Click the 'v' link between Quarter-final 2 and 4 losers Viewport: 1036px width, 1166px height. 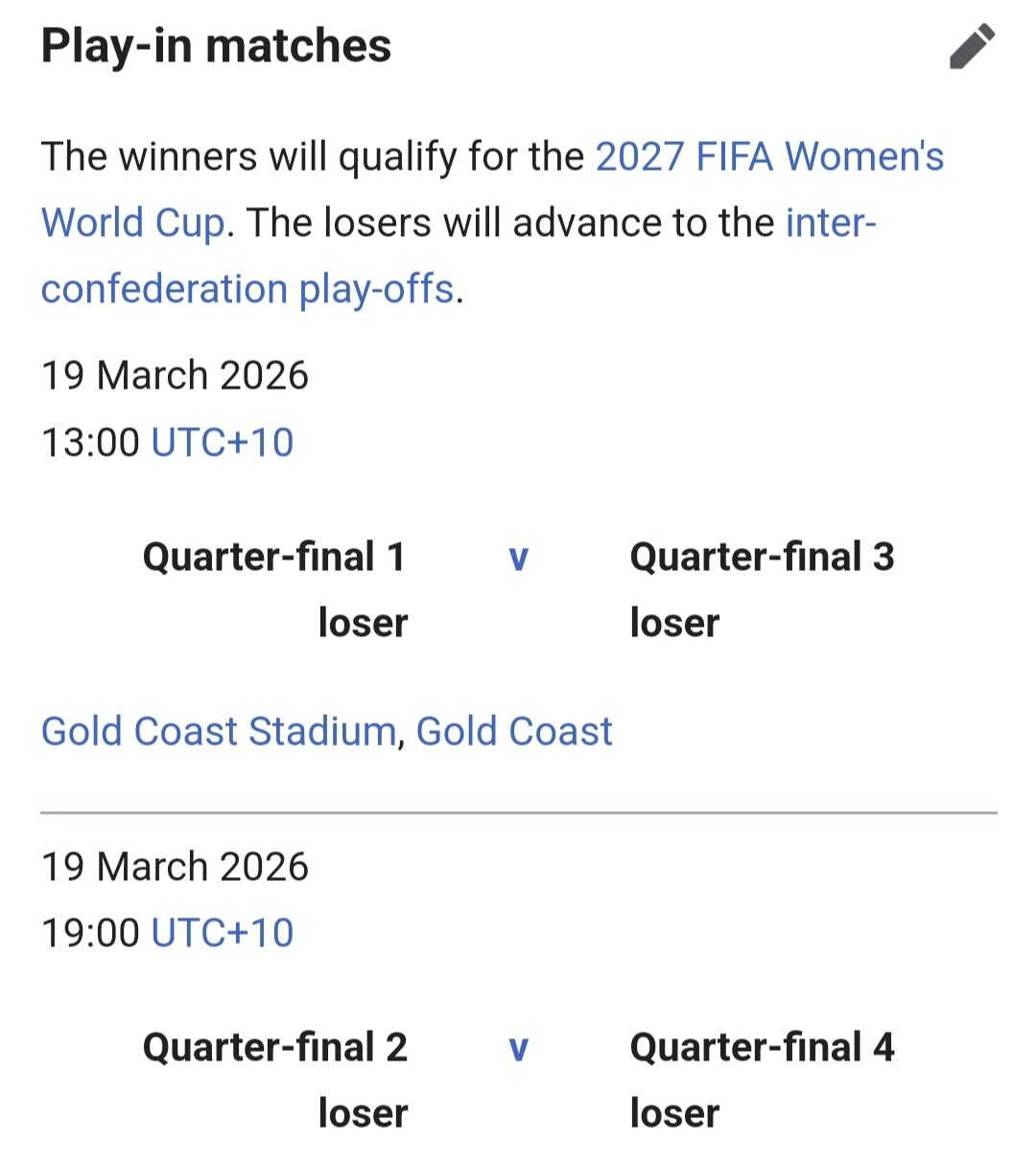(x=518, y=1048)
